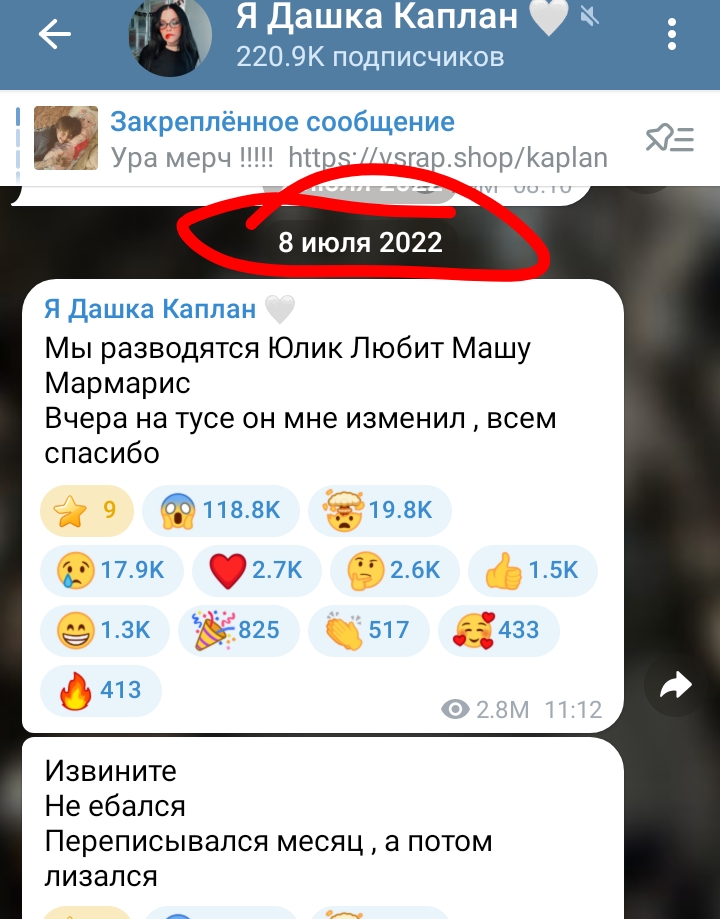Viewport: 720px width, 919px height.
Task: Add the clapping hands reaction 517
Action: tap(369, 631)
